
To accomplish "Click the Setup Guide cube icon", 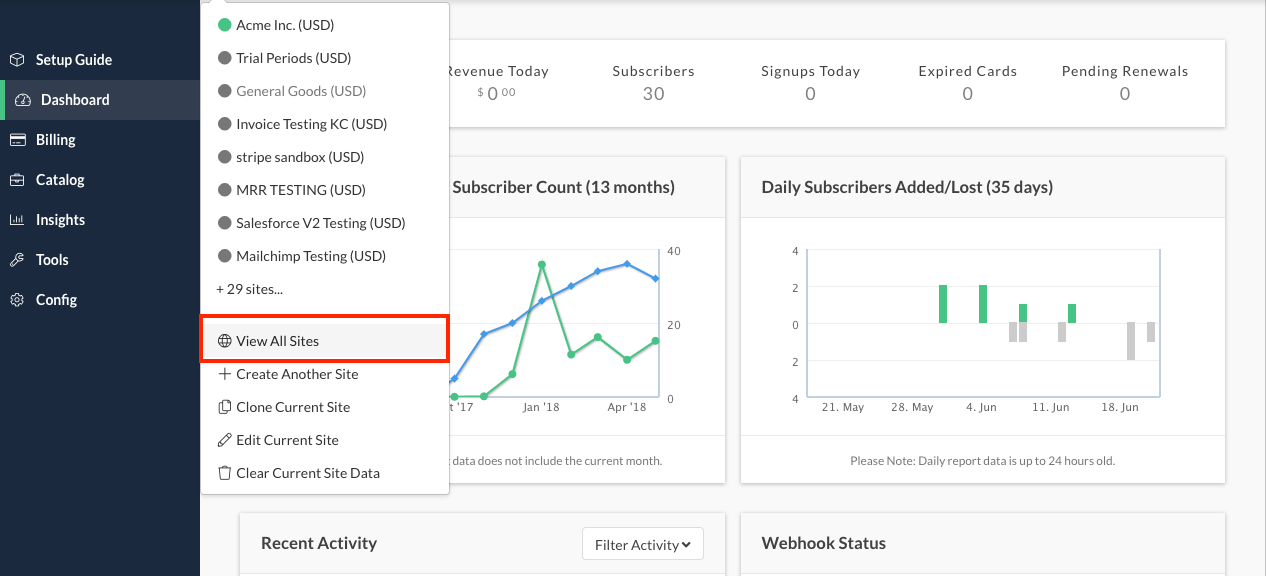I will (x=17, y=60).
